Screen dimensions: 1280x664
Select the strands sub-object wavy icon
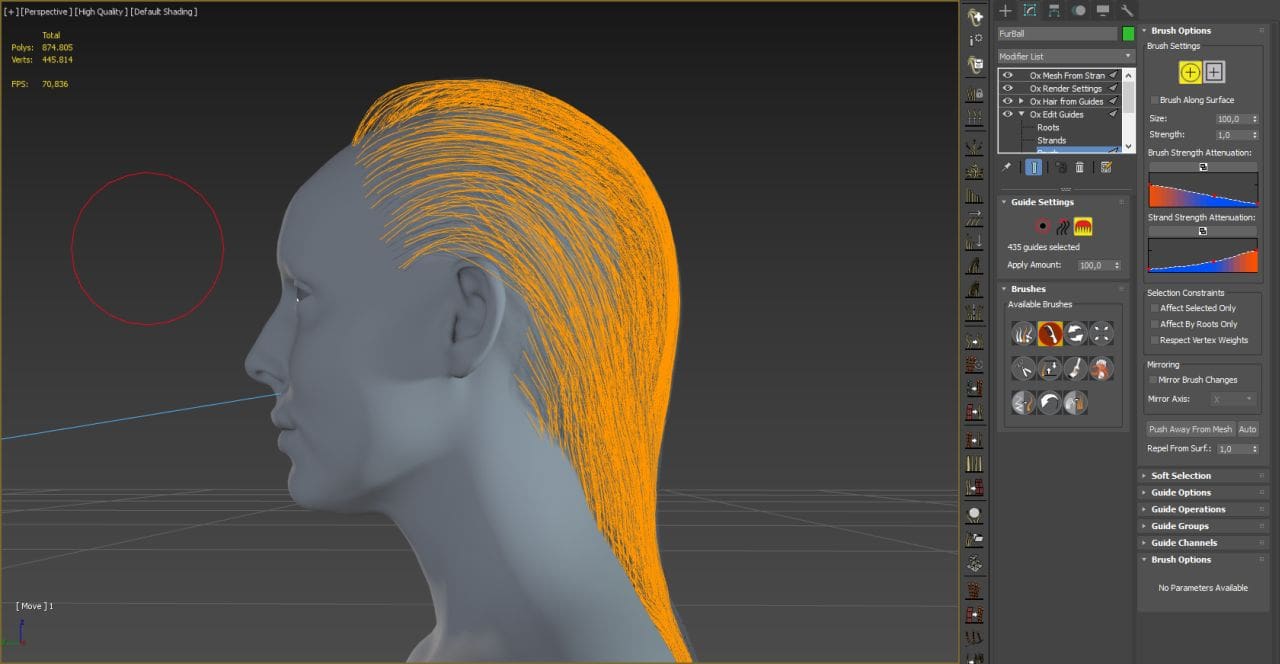pos(1063,226)
